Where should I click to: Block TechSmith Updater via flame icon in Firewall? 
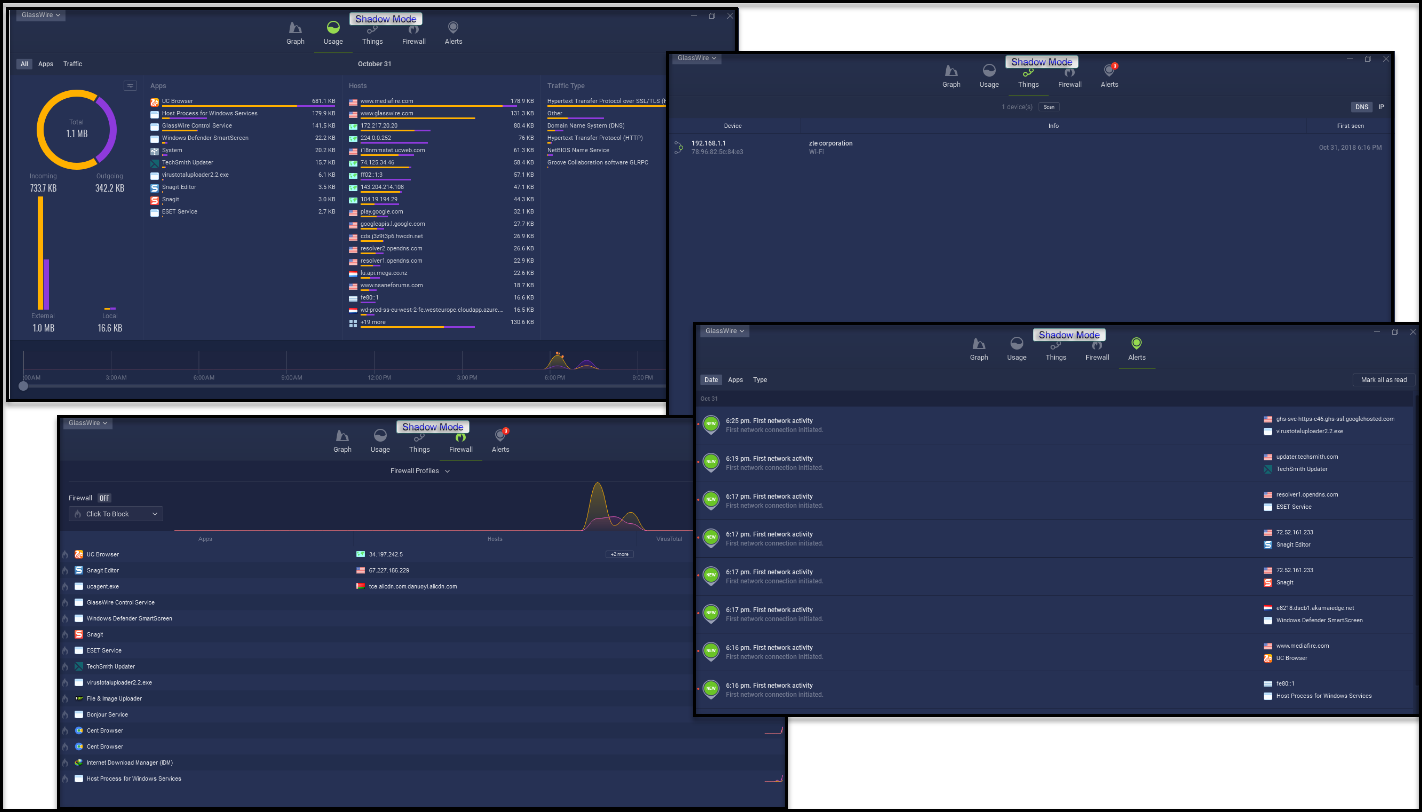[65, 666]
